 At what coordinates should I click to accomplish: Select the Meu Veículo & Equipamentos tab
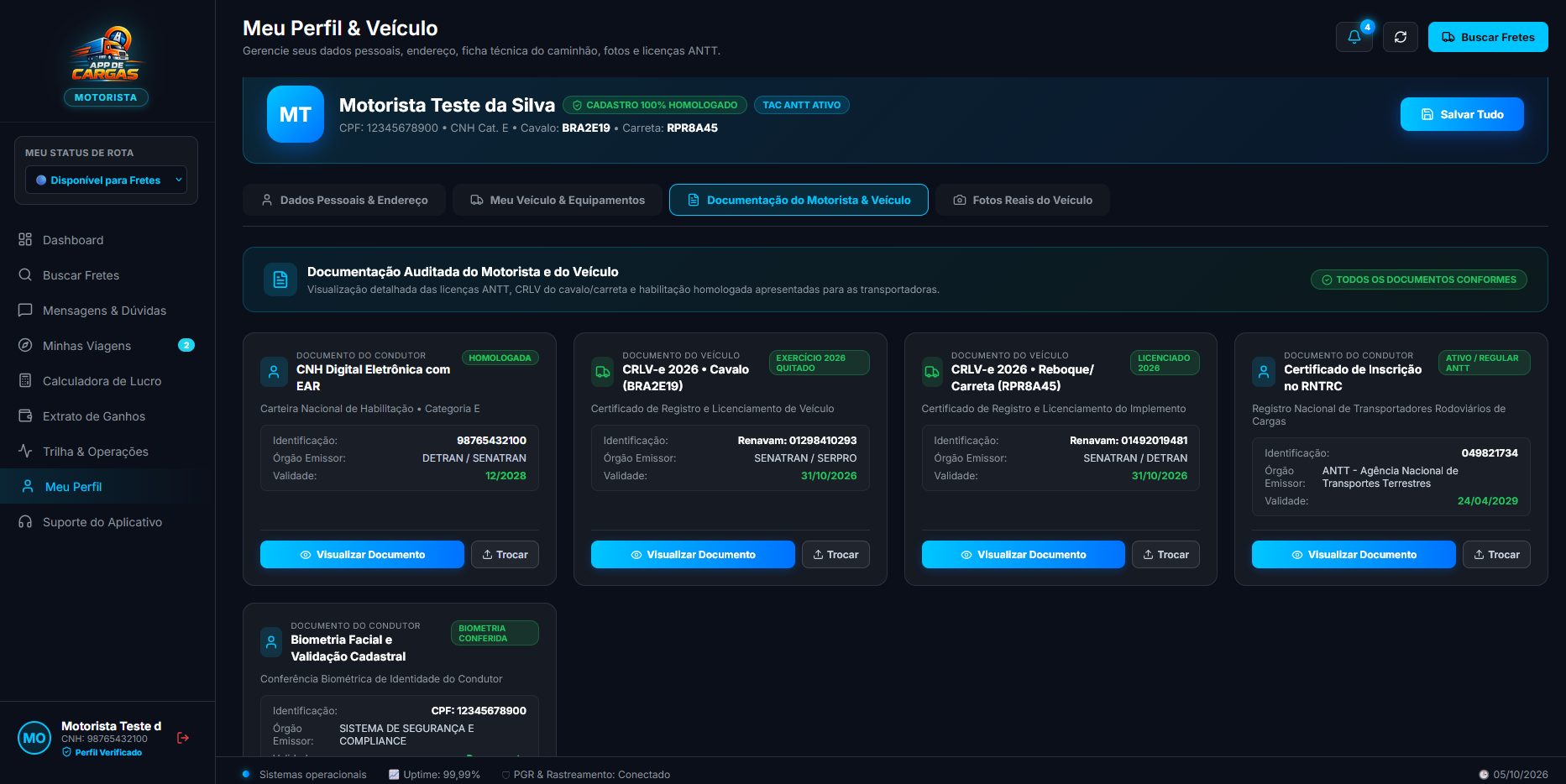558,200
